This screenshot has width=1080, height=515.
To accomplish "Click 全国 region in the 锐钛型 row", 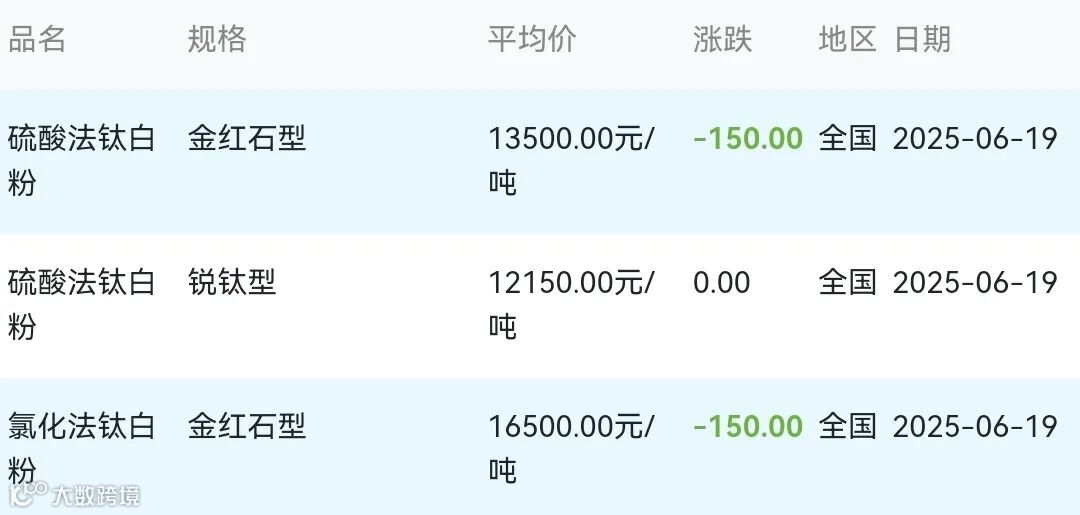I will pos(847,283).
